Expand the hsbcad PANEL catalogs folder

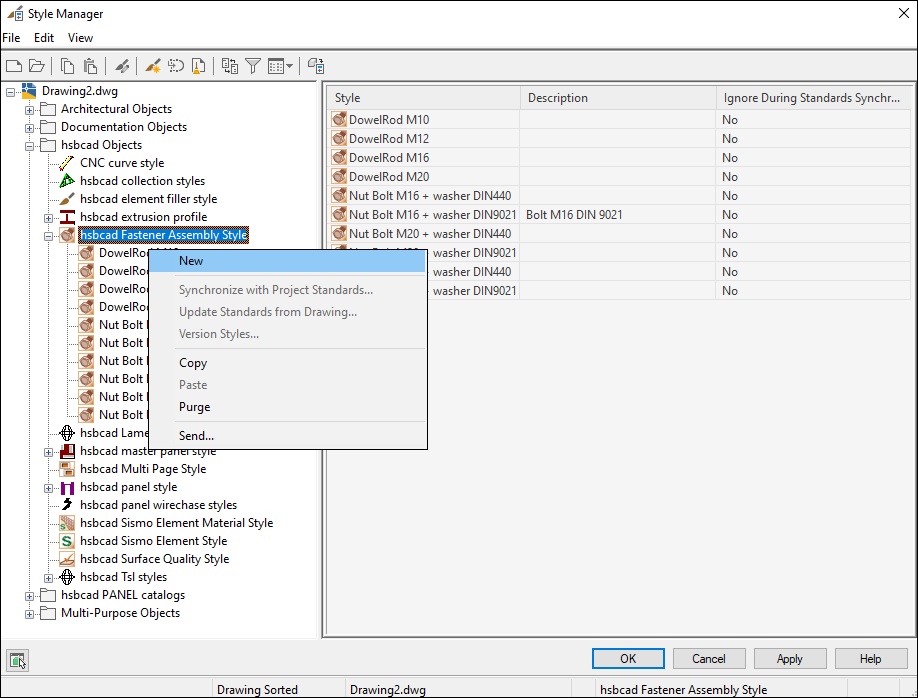29,596
